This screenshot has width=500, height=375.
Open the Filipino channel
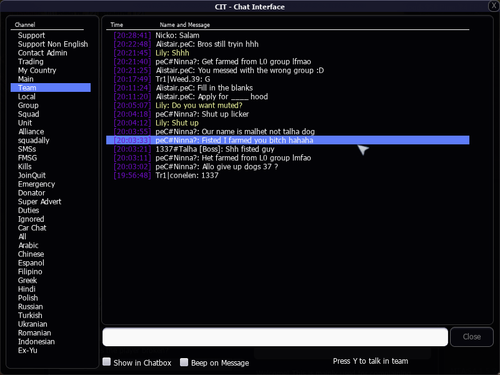click(x=30, y=272)
